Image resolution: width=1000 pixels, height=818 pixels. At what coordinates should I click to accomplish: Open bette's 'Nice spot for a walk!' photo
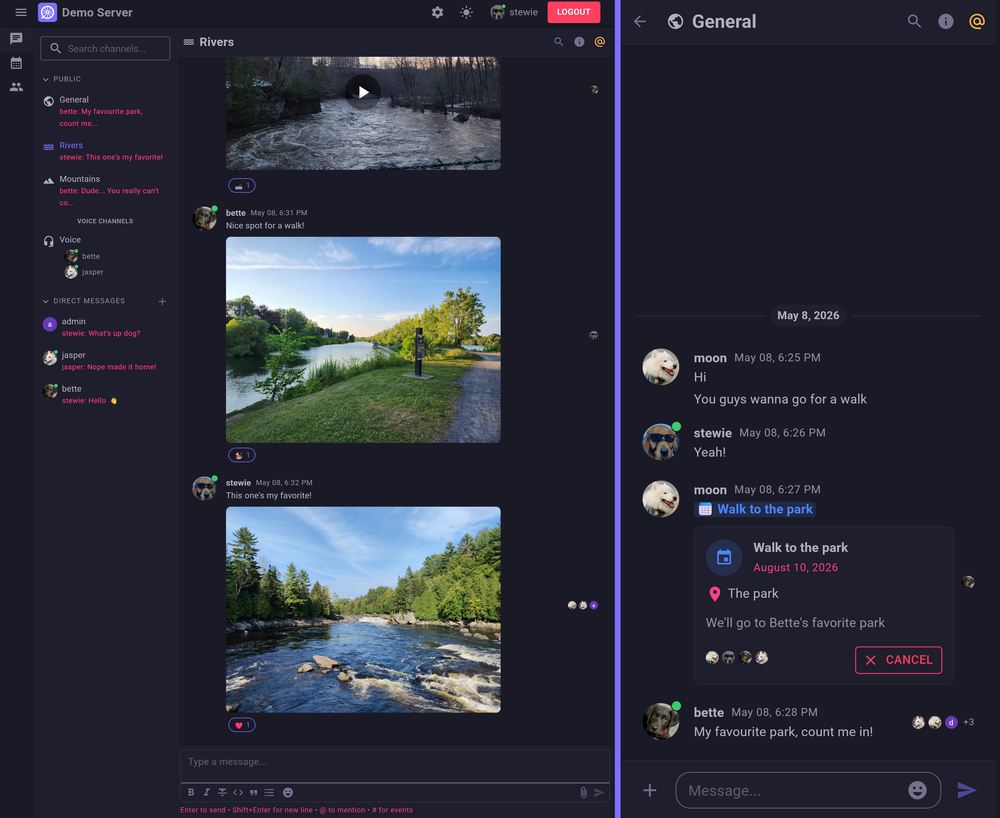click(x=363, y=340)
